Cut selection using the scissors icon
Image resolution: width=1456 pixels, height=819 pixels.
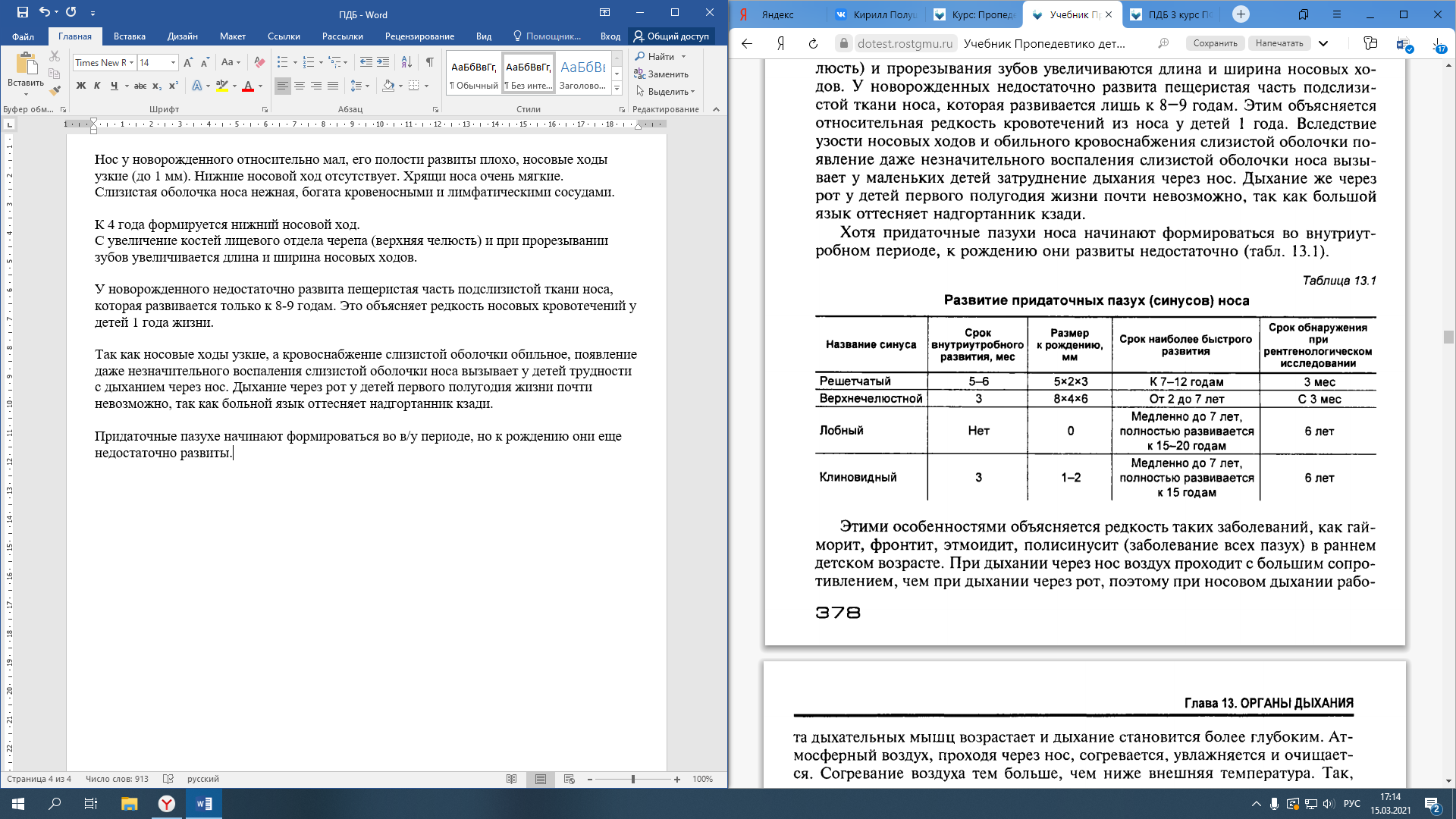coord(55,56)
